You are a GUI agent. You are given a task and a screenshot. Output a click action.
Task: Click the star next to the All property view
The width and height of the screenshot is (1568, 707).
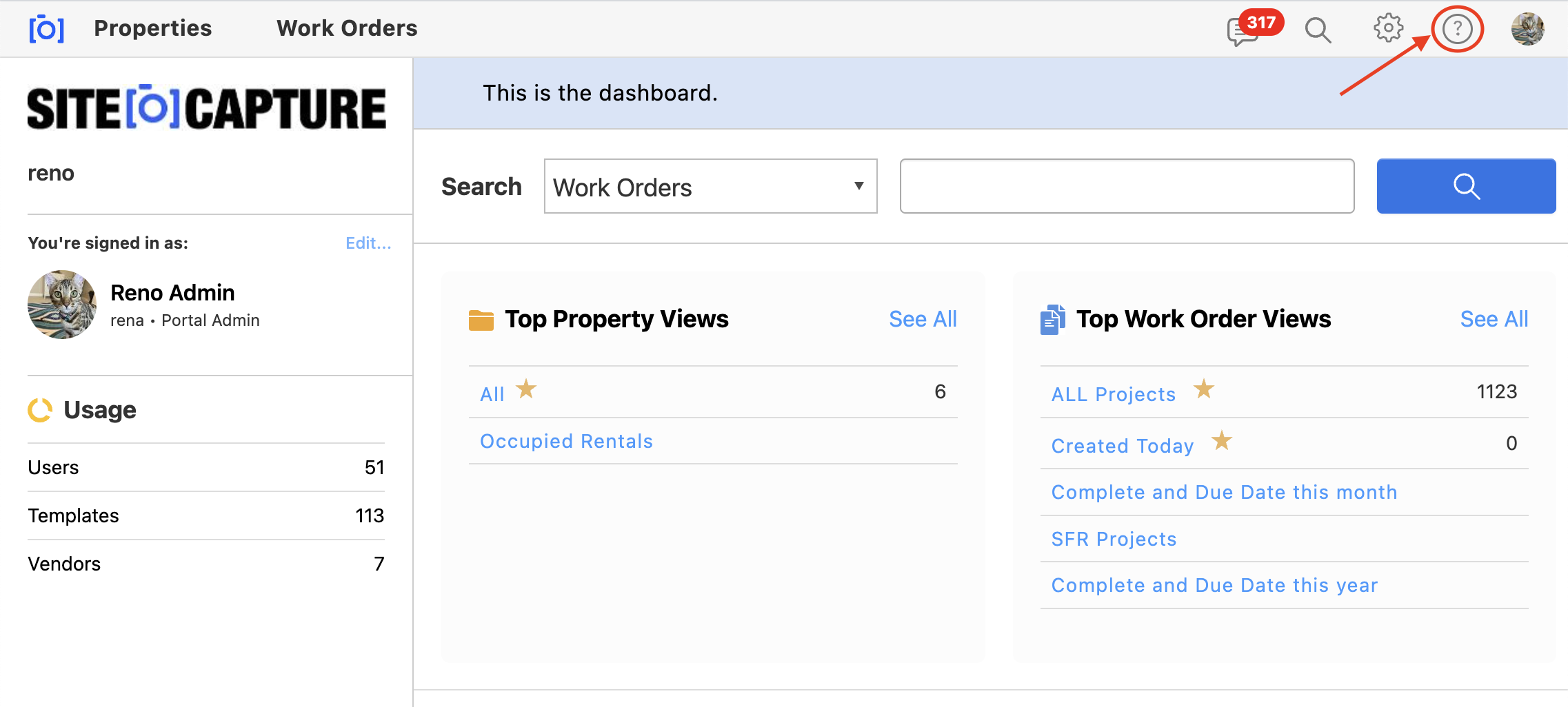click(526, 389)
